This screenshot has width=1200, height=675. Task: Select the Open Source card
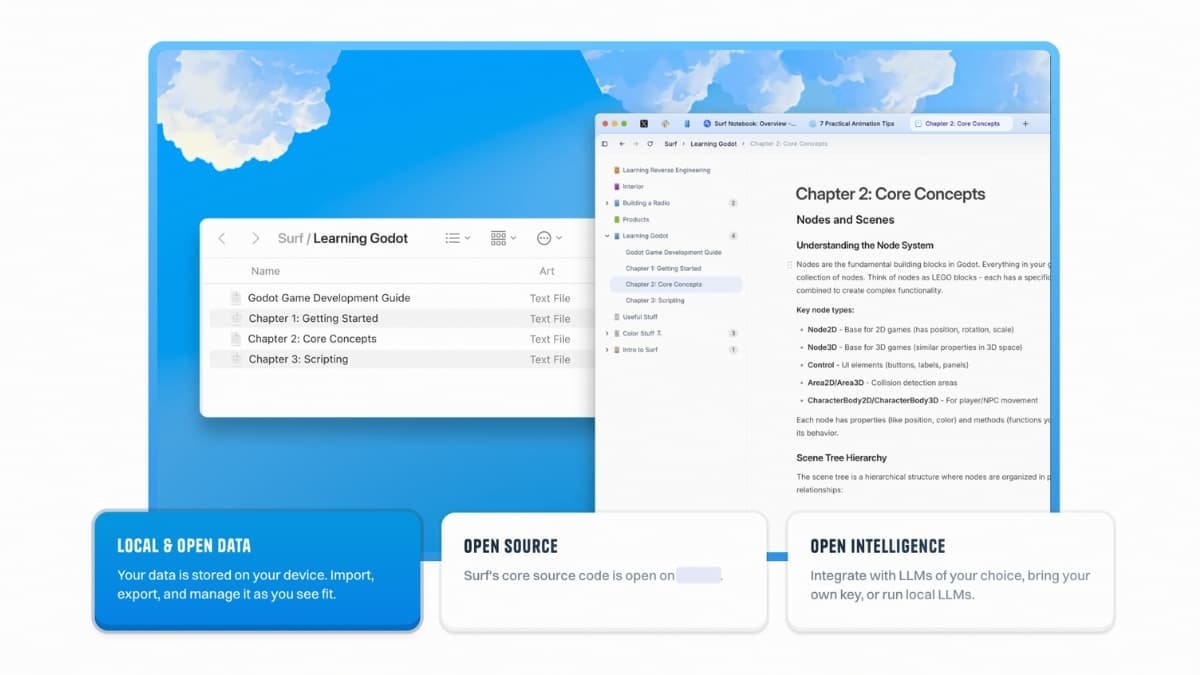point(604,571)
